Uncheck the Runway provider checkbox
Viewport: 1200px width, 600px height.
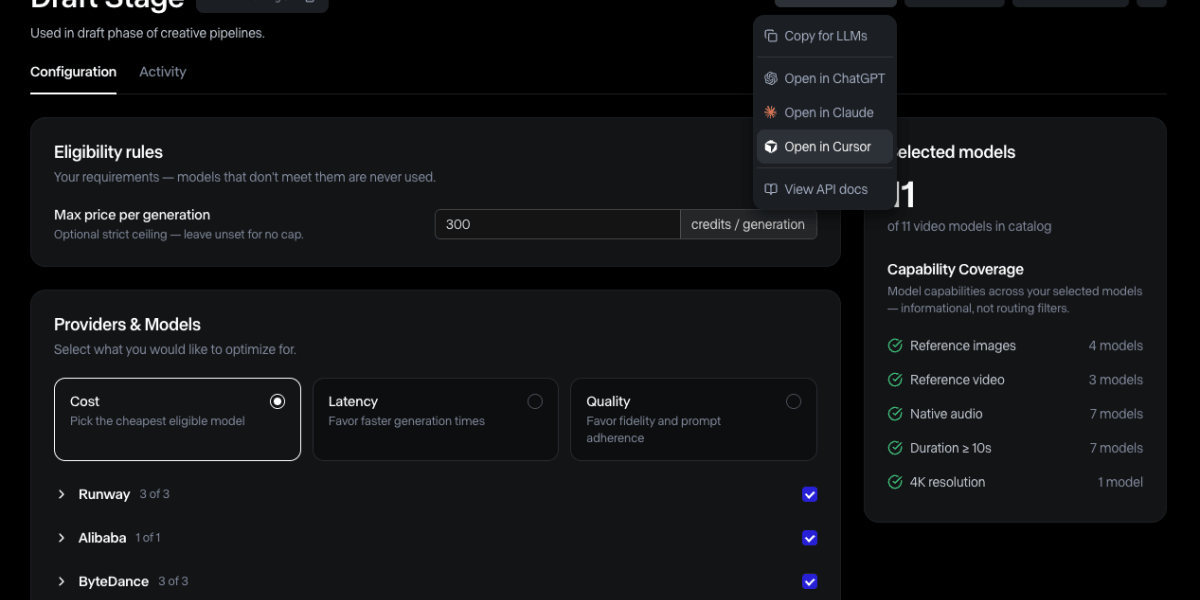tap(810, 494)
